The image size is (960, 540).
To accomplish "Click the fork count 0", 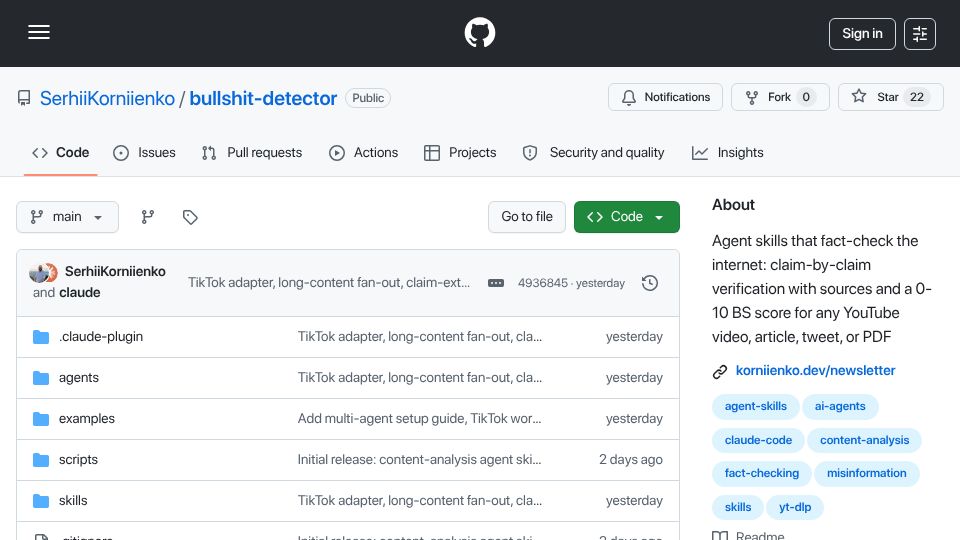I will [x=806, y=97].
